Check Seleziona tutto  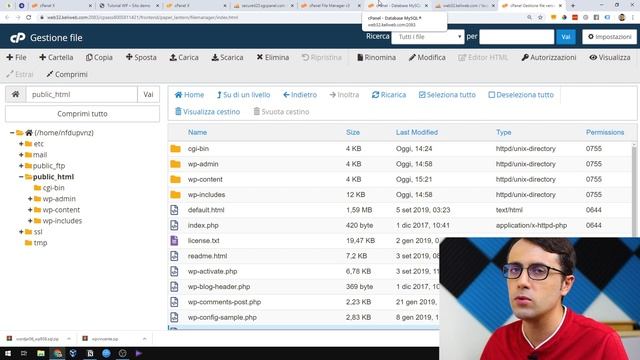point(447,95)
